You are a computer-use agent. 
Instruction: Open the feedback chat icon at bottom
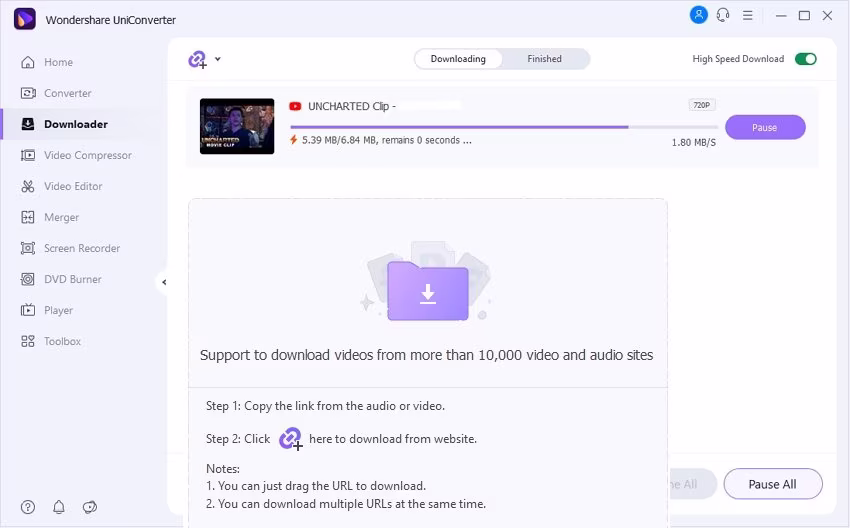[89, 507]
